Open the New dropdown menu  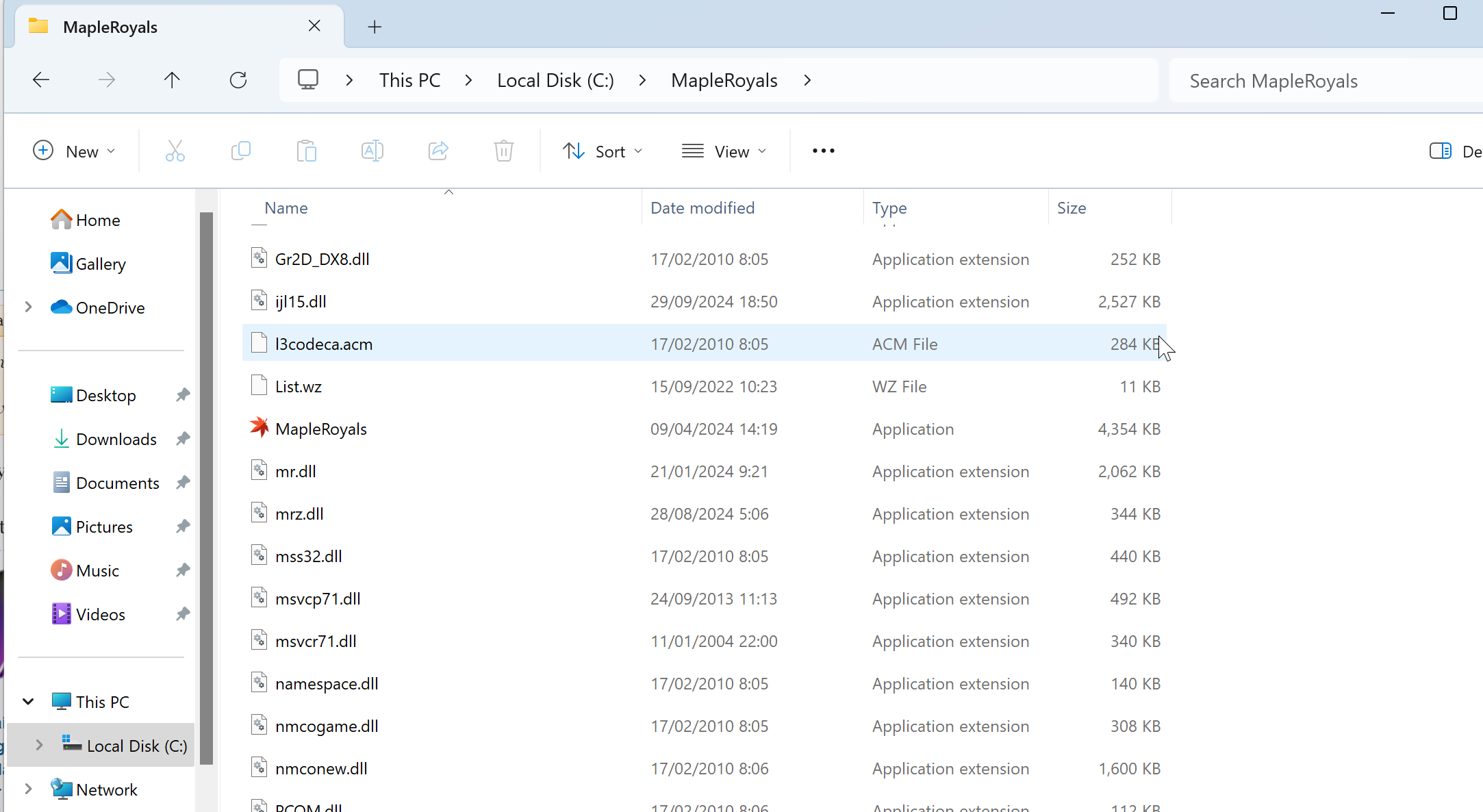pos(74,151)
